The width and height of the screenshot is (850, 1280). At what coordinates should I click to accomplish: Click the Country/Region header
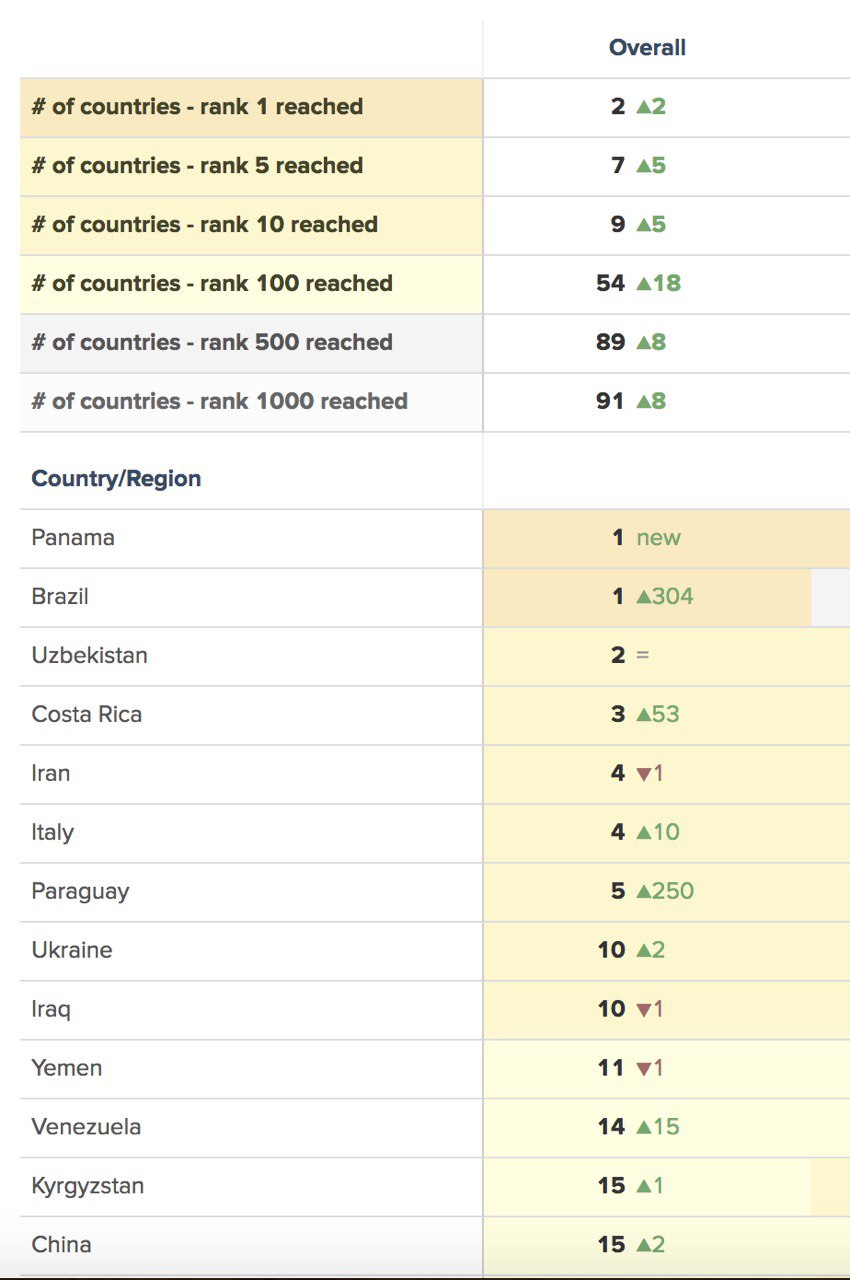[x=116, y=479]
